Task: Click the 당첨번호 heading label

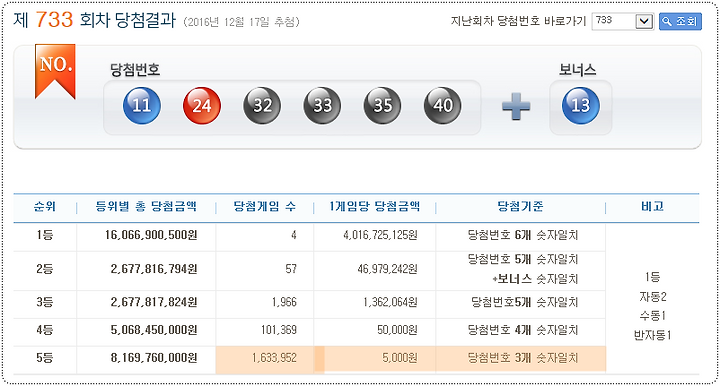Action: [x=135, y=70]
